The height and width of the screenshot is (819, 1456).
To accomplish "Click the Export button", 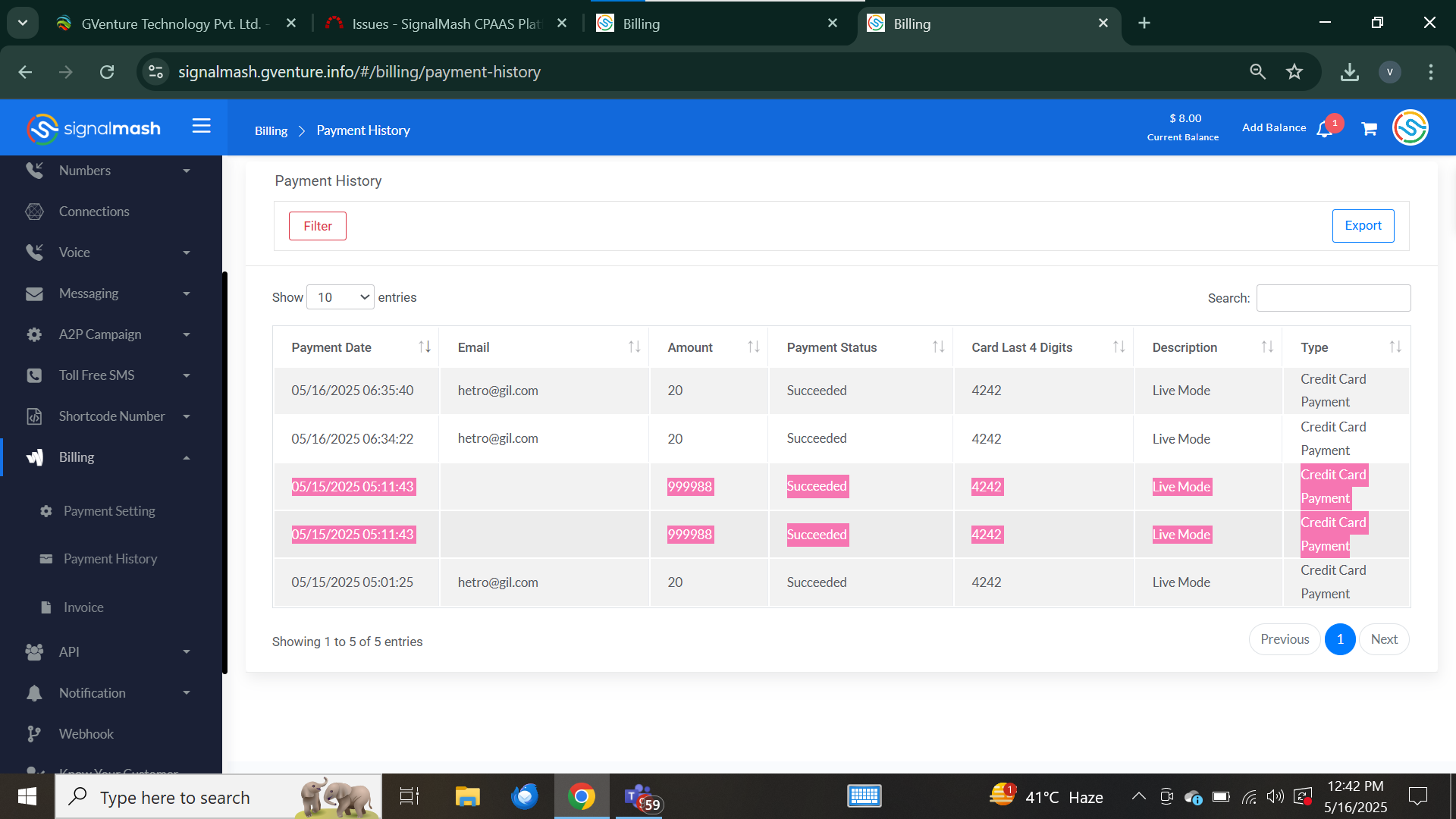I will pyautogui.click(x=1362, y=226).
